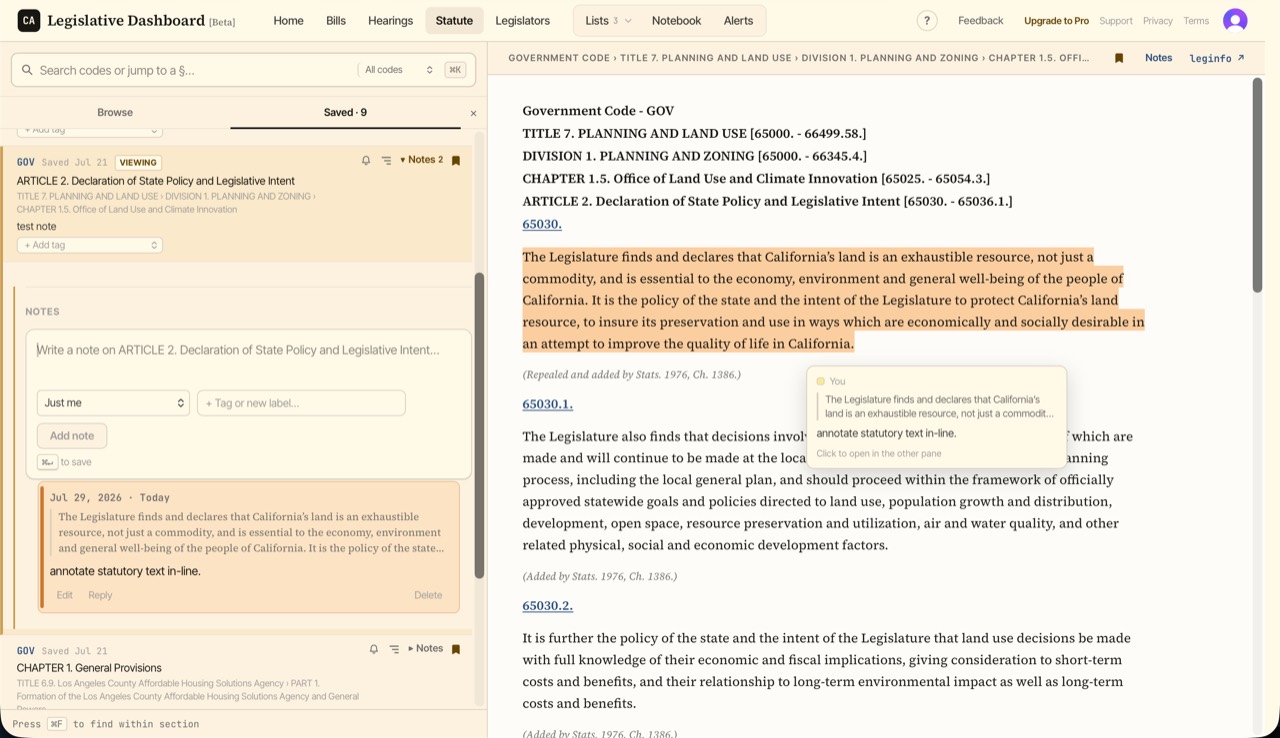The image size is (1280, 738).
Task: Open section 65030.2. link
Action: click(x=547, y=605)
